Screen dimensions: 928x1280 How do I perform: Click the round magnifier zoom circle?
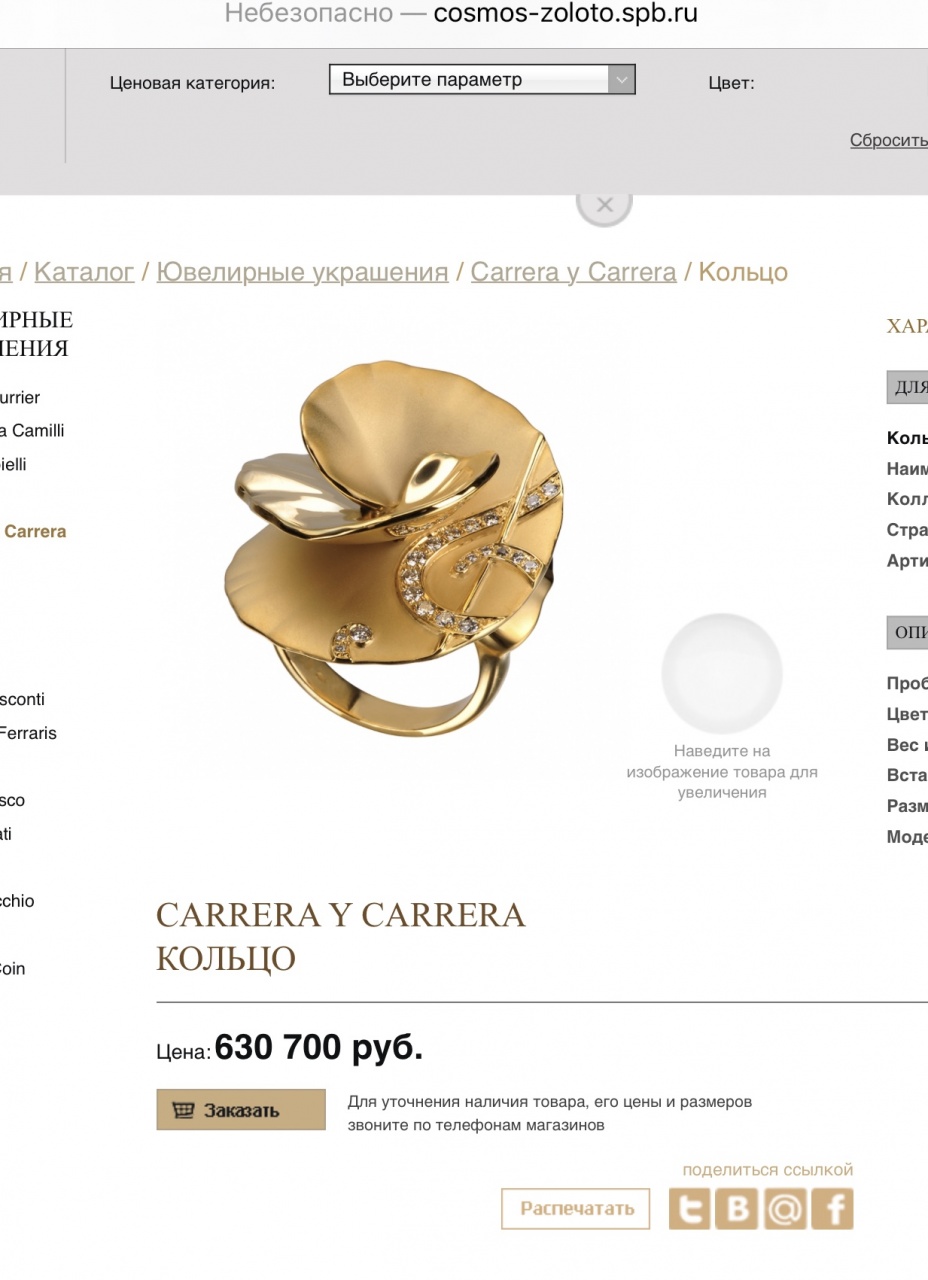[722, 673]
